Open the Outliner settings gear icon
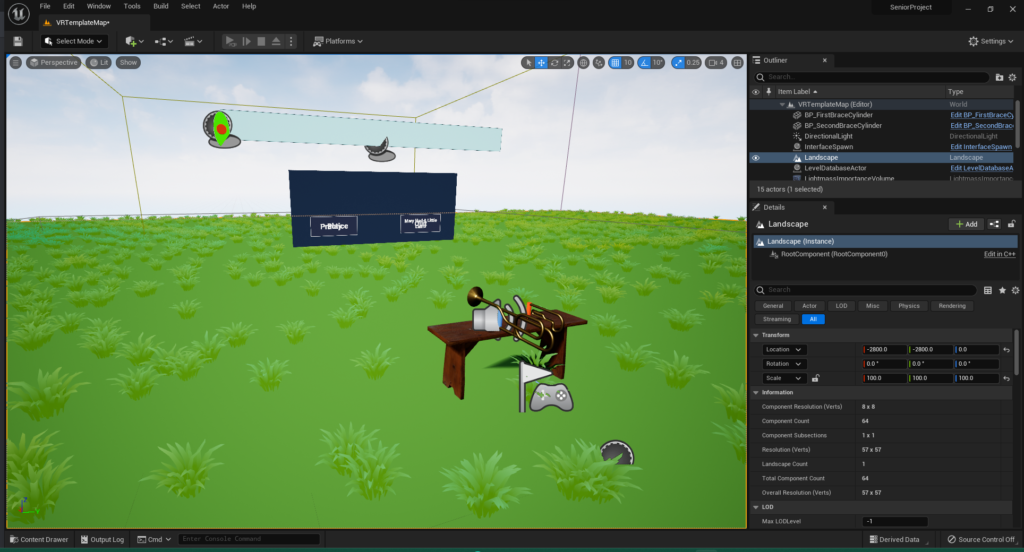The image size is (1024, 552). pos(1013,77)
